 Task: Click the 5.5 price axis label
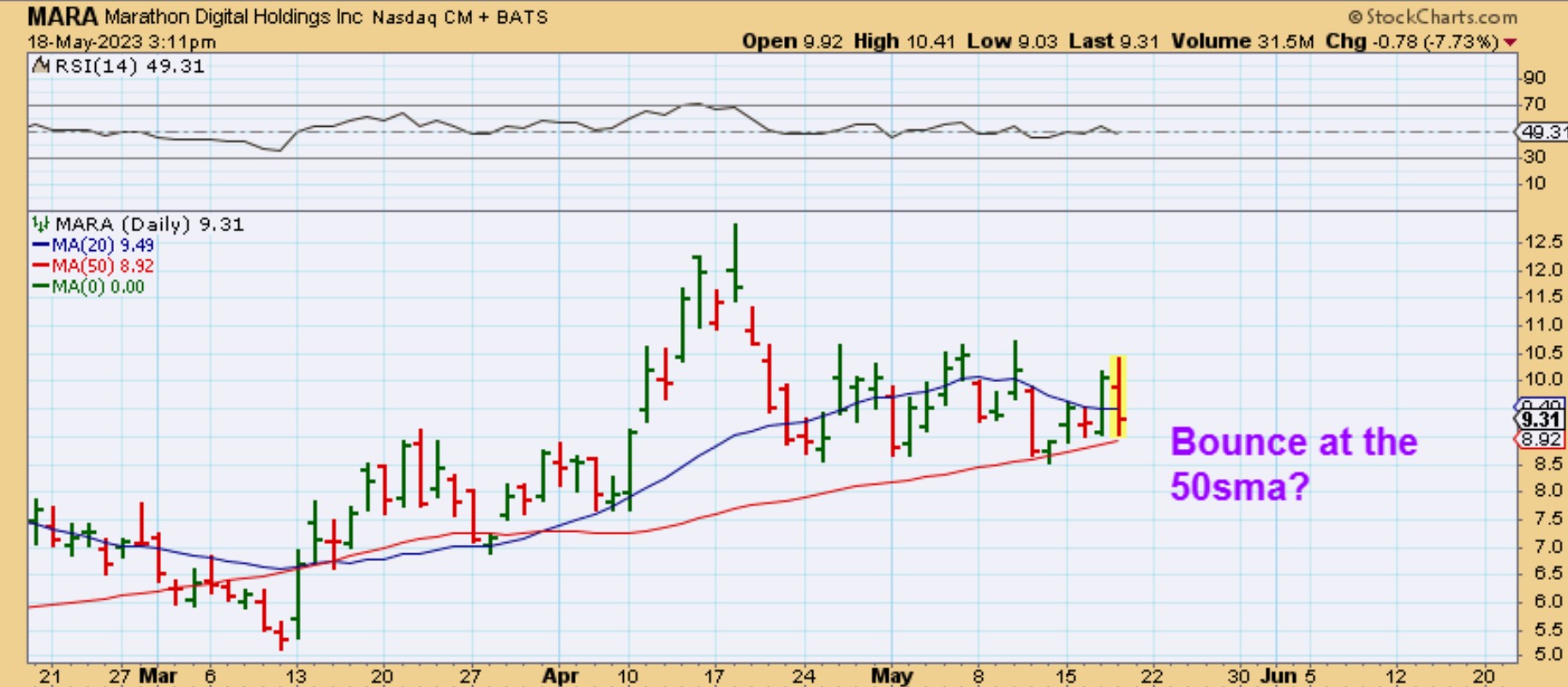click(1548, 630)
